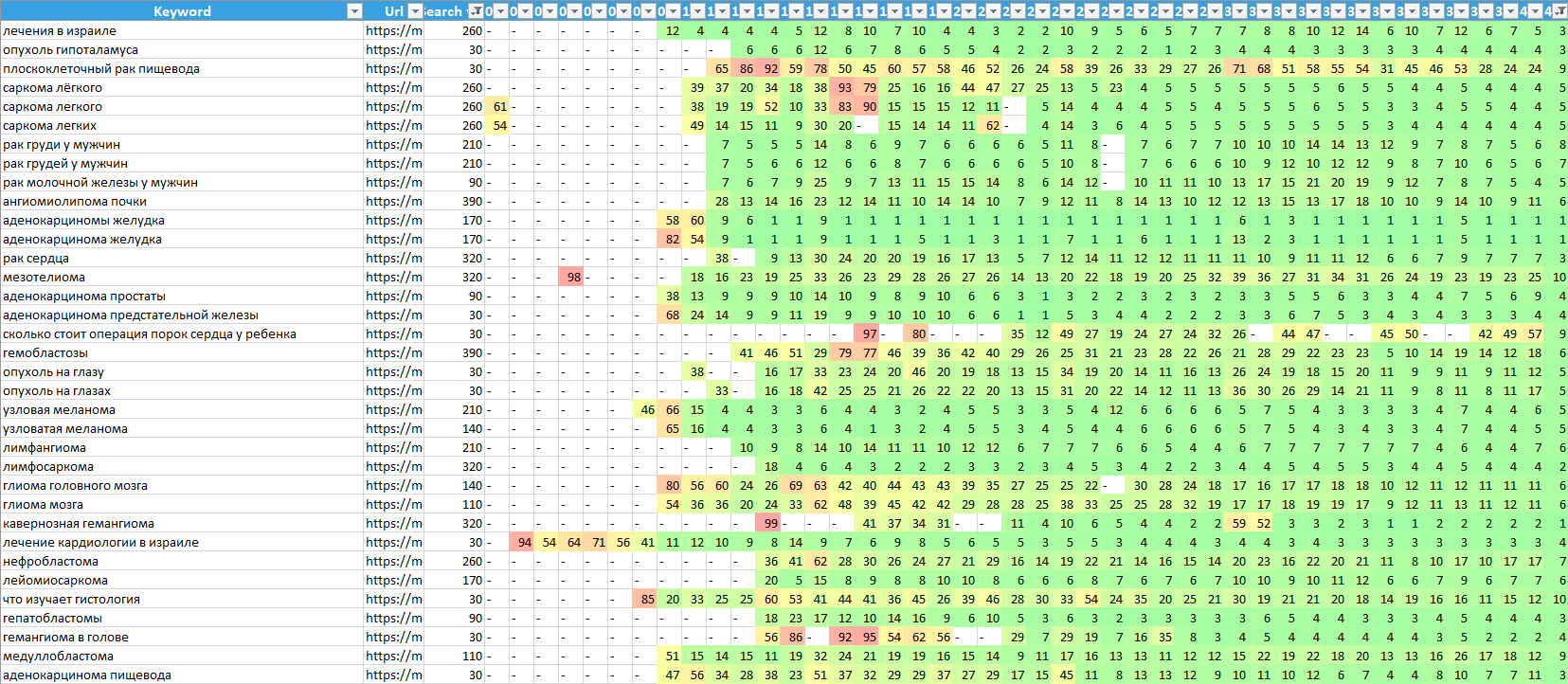Select keyword "сколько стоит операция порок сердца у ребенка"

[x=150, y=333]
